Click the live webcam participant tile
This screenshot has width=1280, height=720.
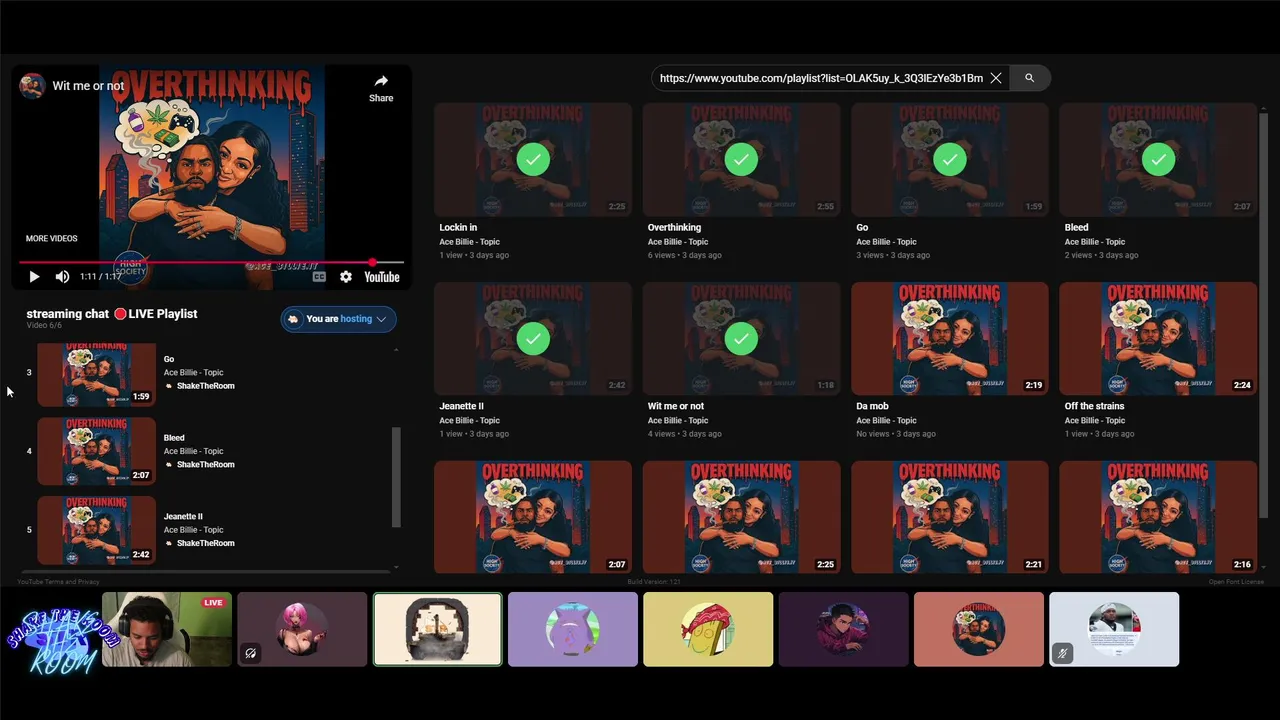click(x=167, y=629)
